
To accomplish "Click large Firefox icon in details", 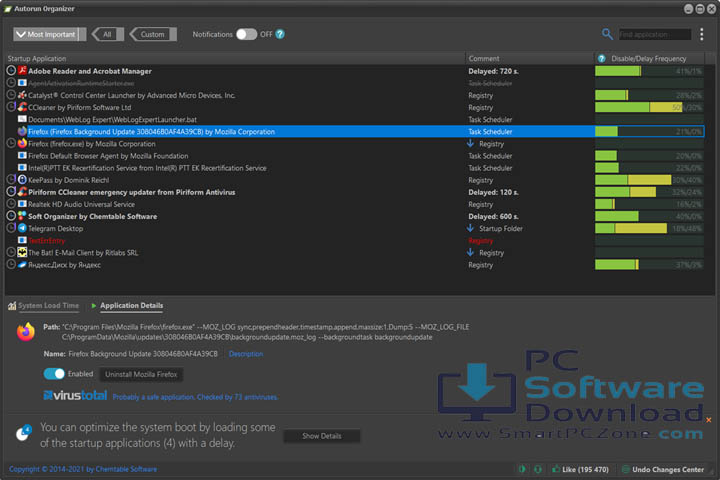I will point(26,332).
